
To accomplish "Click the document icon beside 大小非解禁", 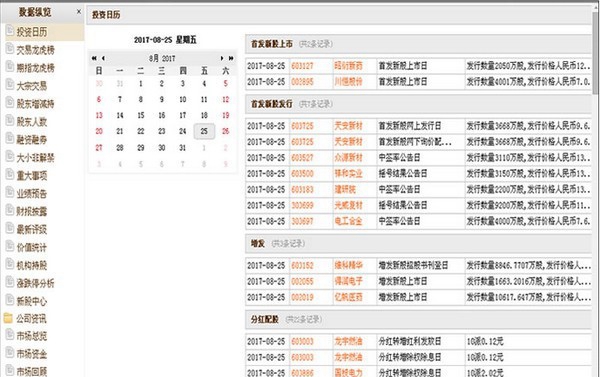I will [9, 157].
